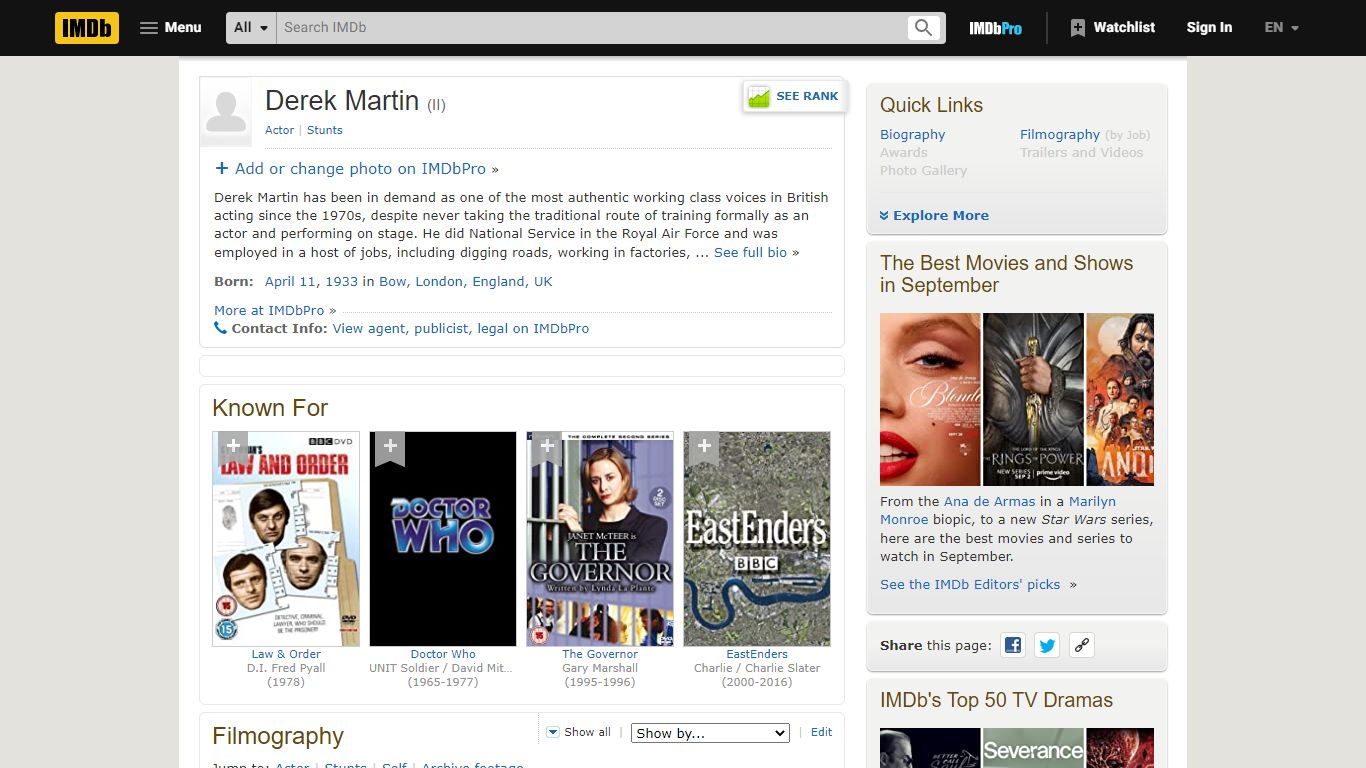1366x768 pixels.
Task: Share this page on Facebook
Action: (x=1013, y=646)
